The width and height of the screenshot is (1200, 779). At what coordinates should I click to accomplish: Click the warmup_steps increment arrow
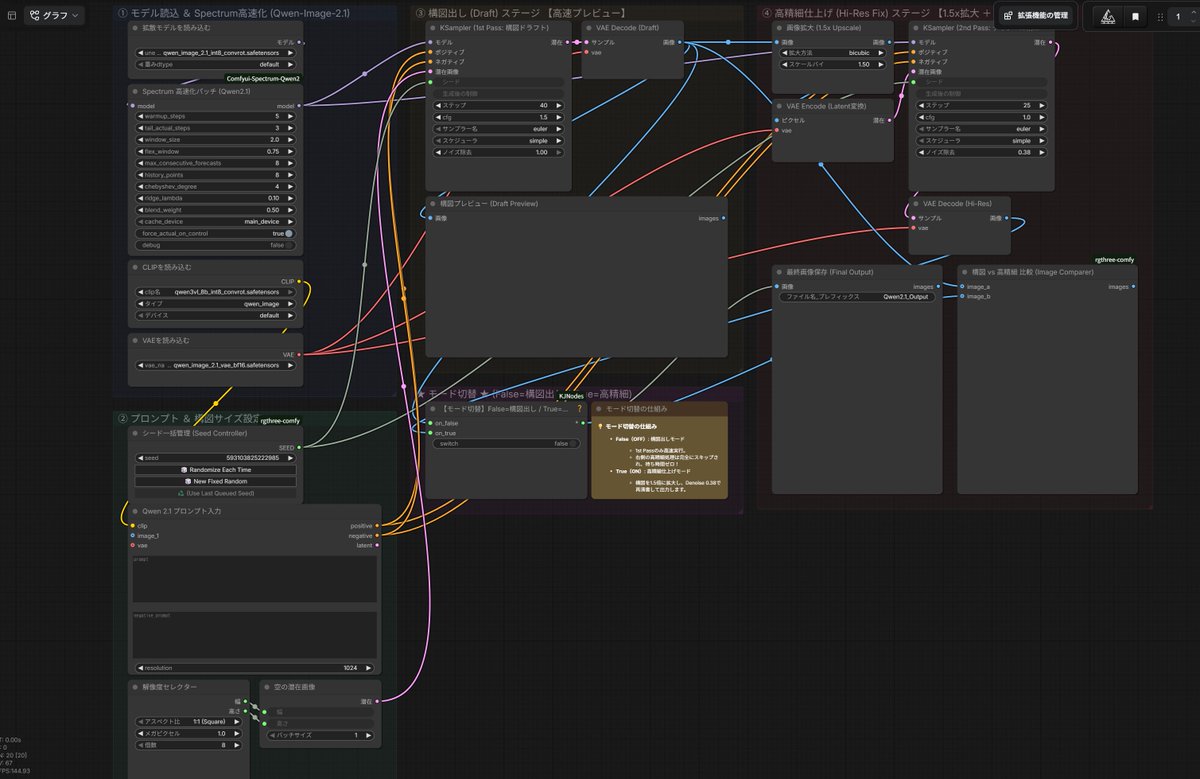[291, 116]
